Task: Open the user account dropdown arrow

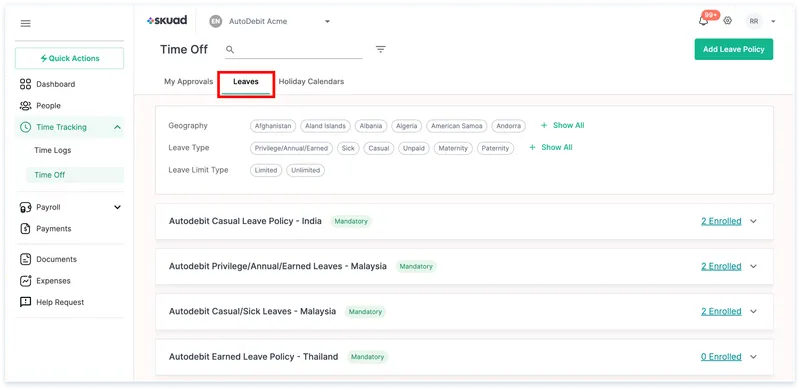Action: click(x=773, y=21)
